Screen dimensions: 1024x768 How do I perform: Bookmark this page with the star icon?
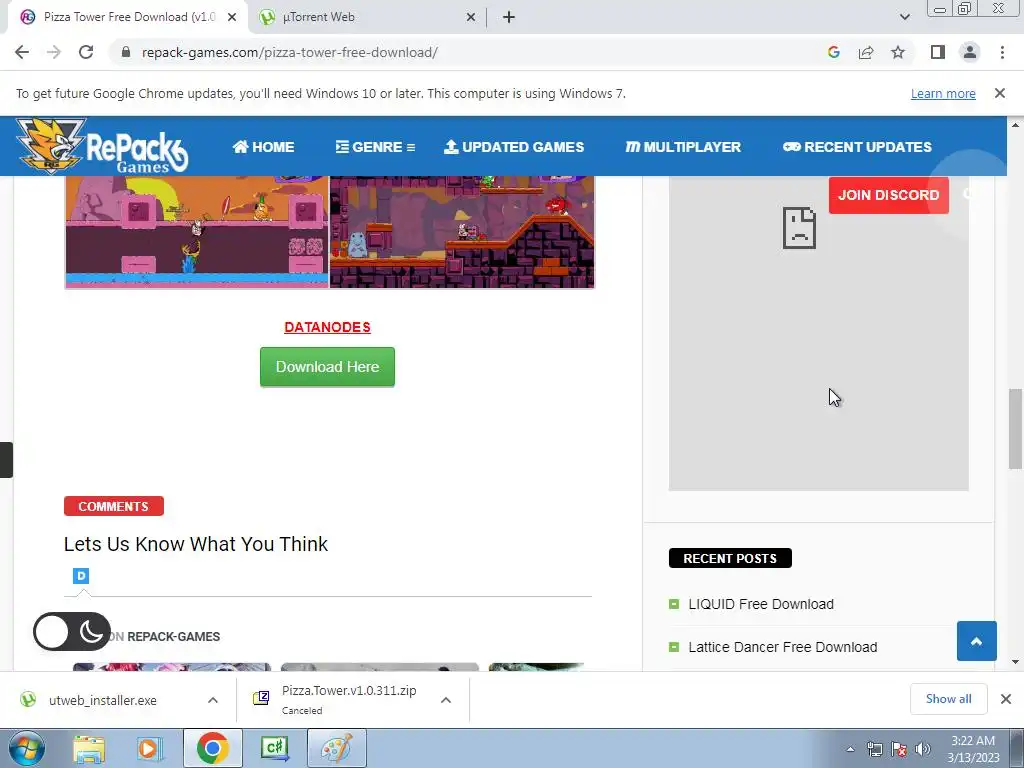coord(898,52)
